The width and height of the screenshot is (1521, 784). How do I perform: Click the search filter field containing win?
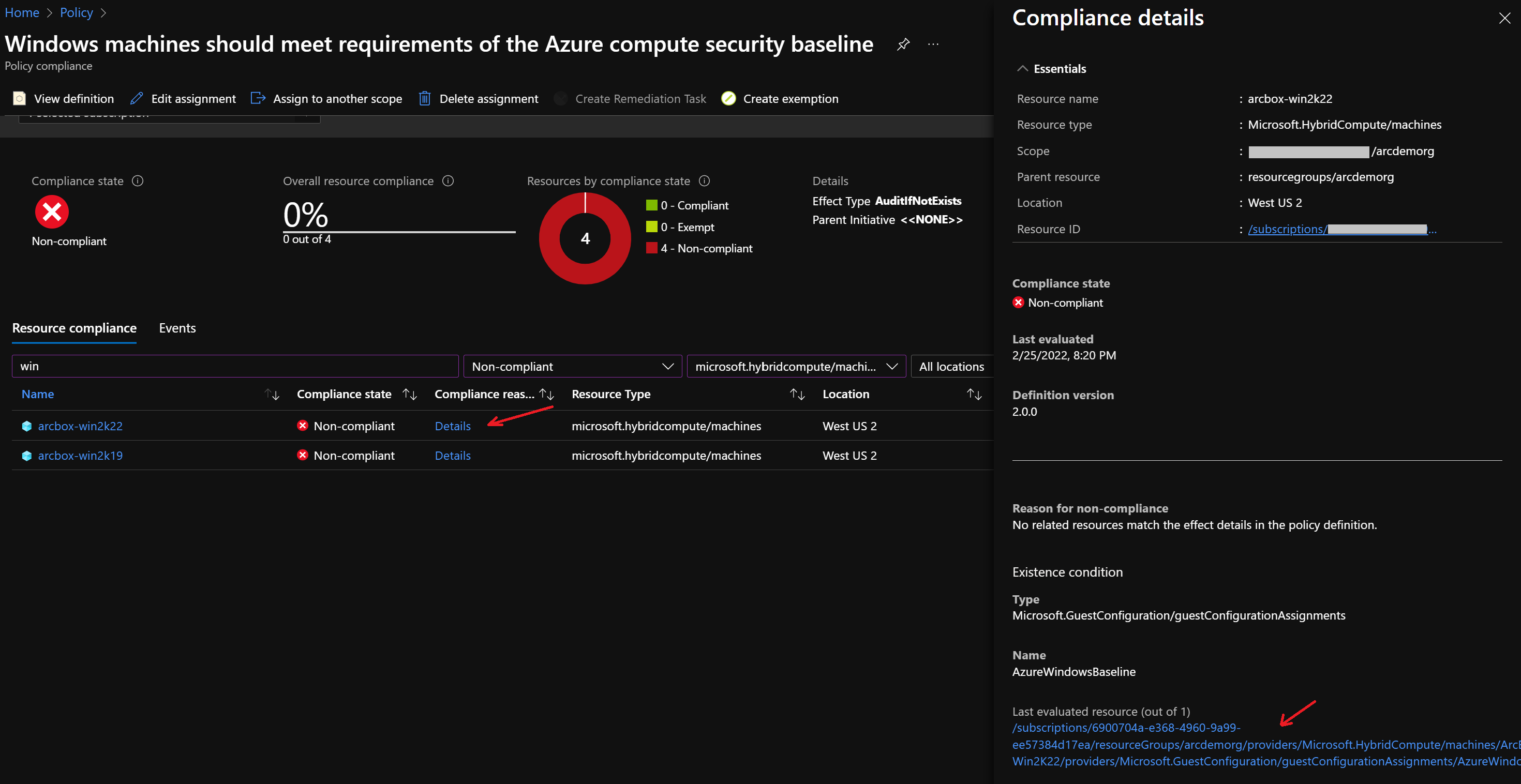[235, 366]
